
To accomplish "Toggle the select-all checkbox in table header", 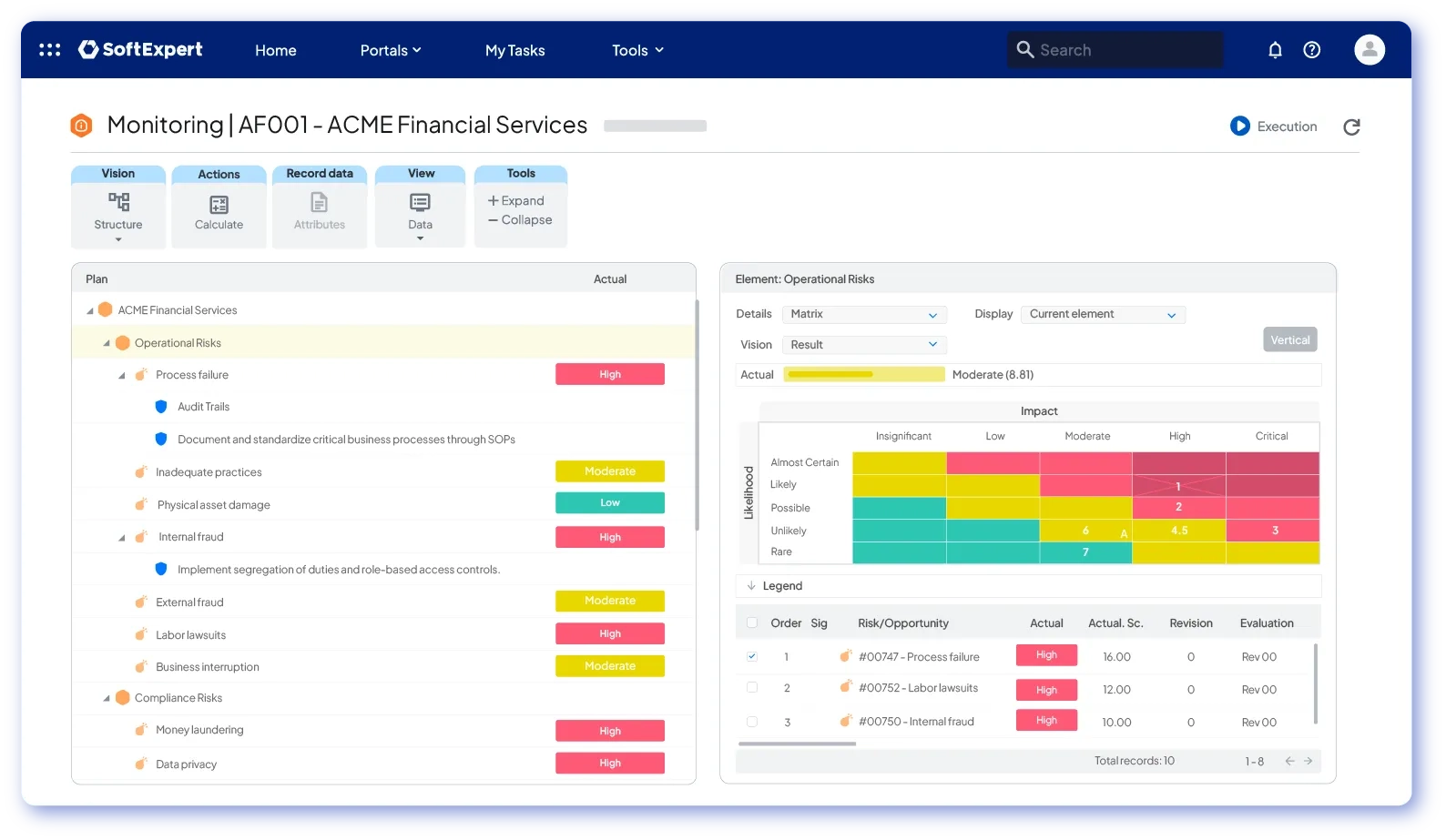I will coord(752,623).
